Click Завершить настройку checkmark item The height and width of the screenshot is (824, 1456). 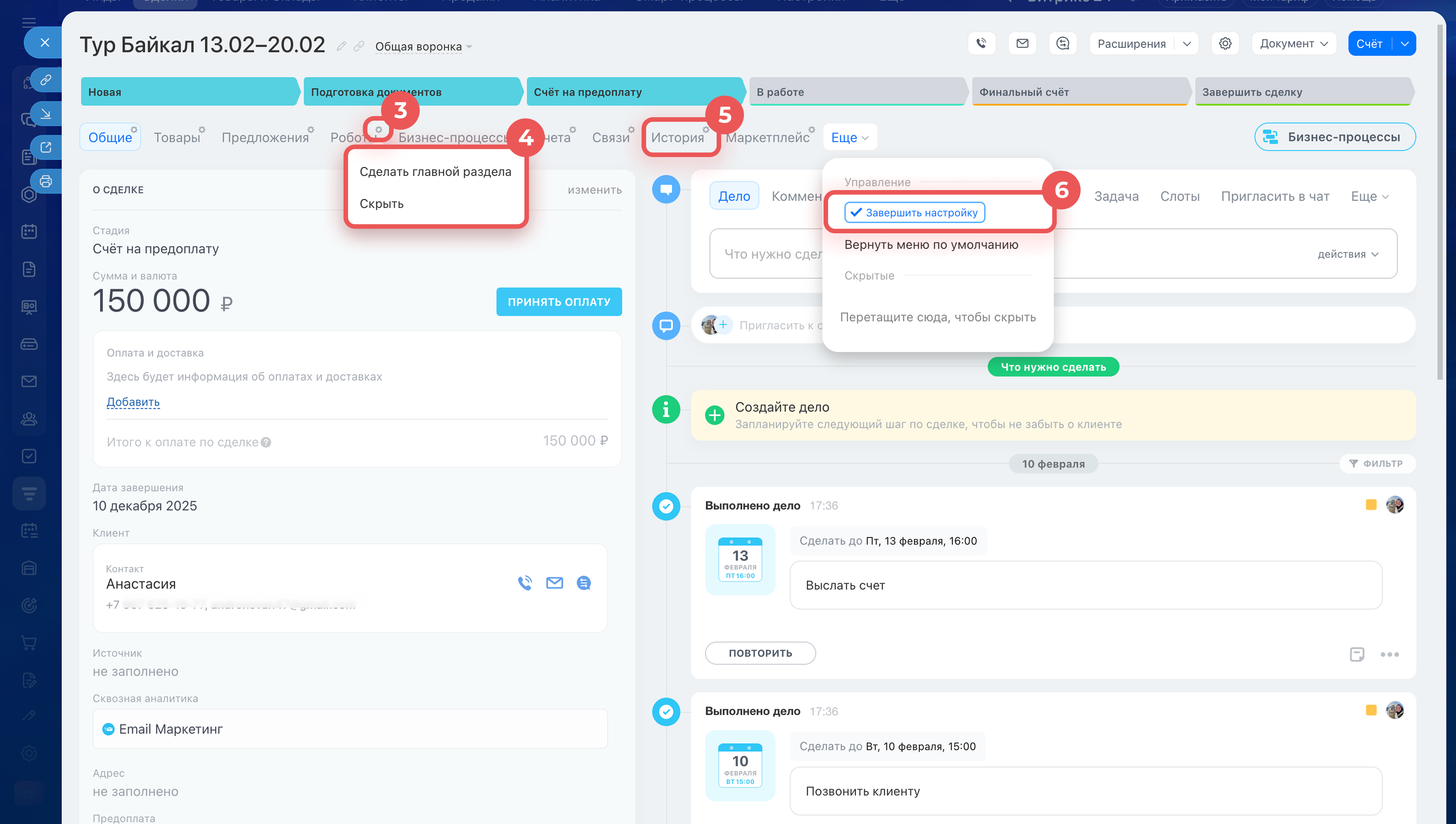point(914,213)
